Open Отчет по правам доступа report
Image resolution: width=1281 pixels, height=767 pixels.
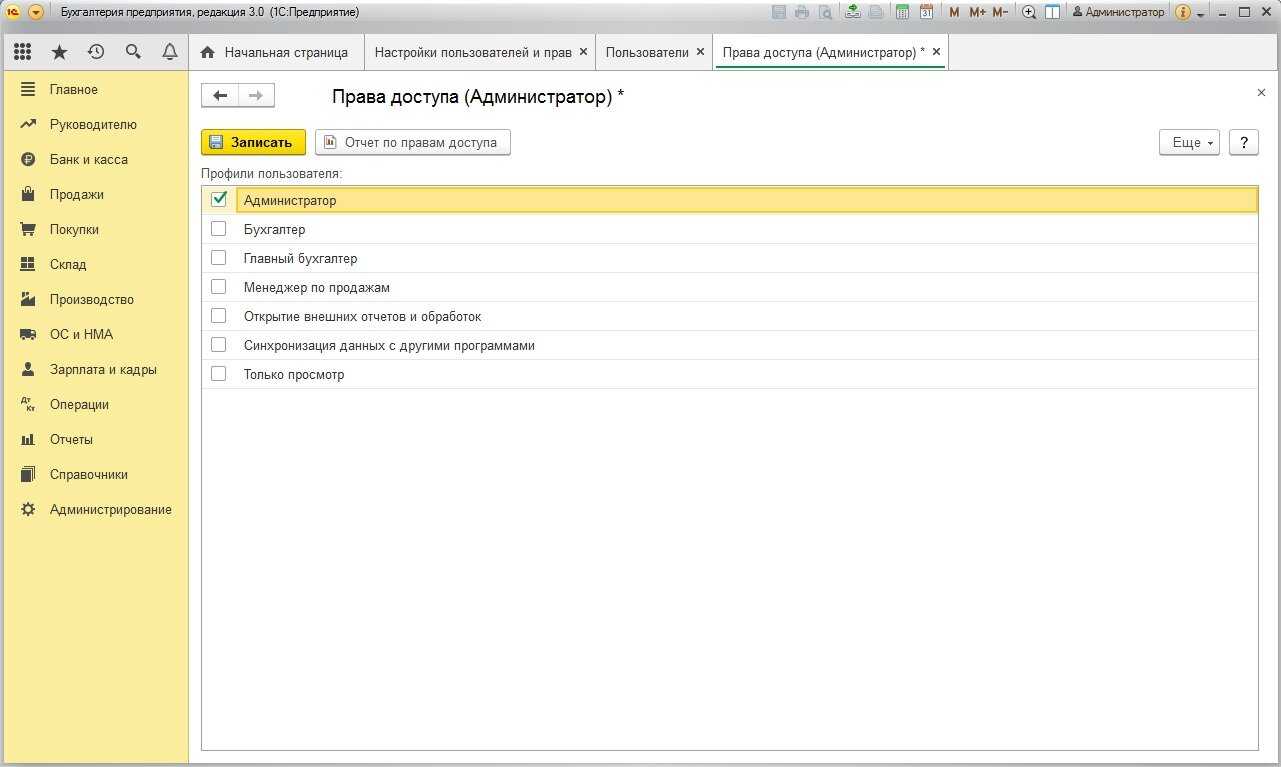pyautogui.click(x=412, y=142)
